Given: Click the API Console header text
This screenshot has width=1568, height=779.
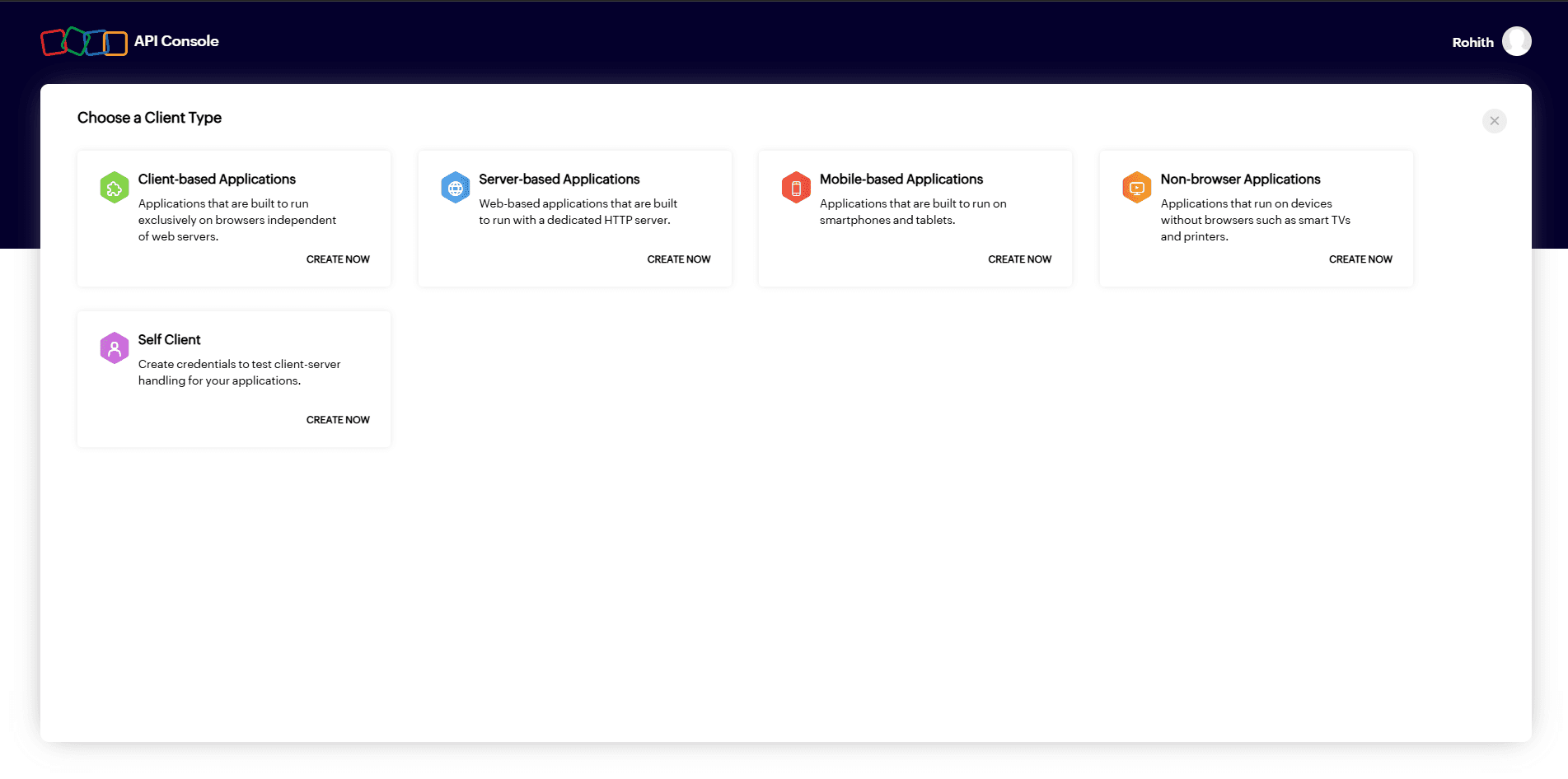Looking at the screenshot, I should click(176, 41).
